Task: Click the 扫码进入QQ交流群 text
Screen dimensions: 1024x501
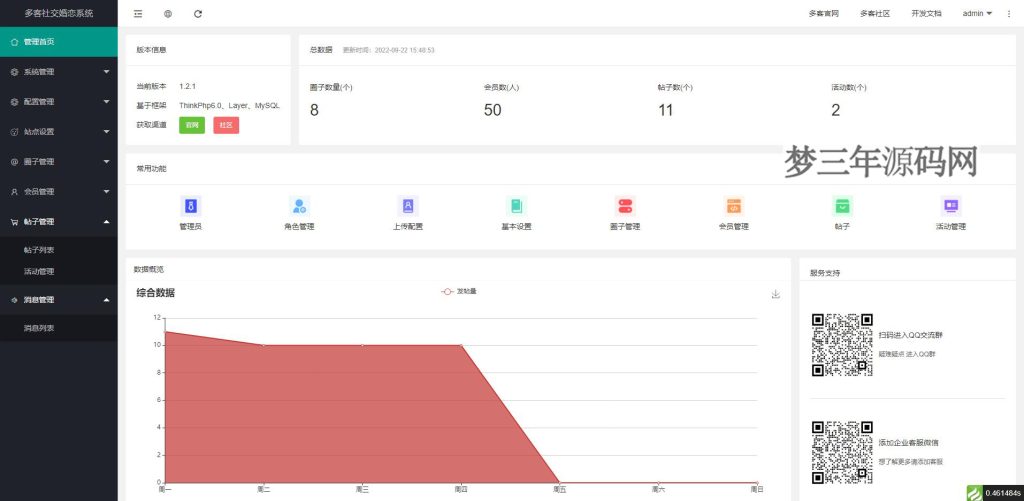Action: pos(910,335)
